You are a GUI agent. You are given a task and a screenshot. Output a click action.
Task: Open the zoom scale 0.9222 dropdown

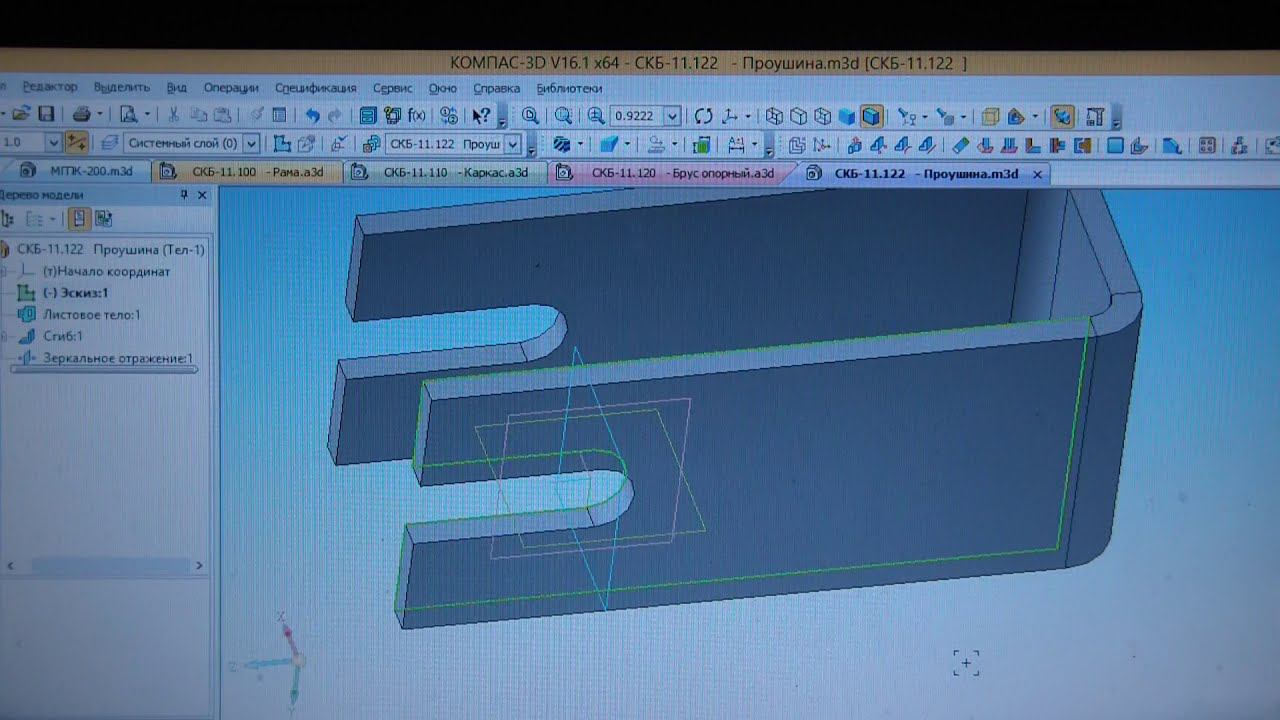672,116
